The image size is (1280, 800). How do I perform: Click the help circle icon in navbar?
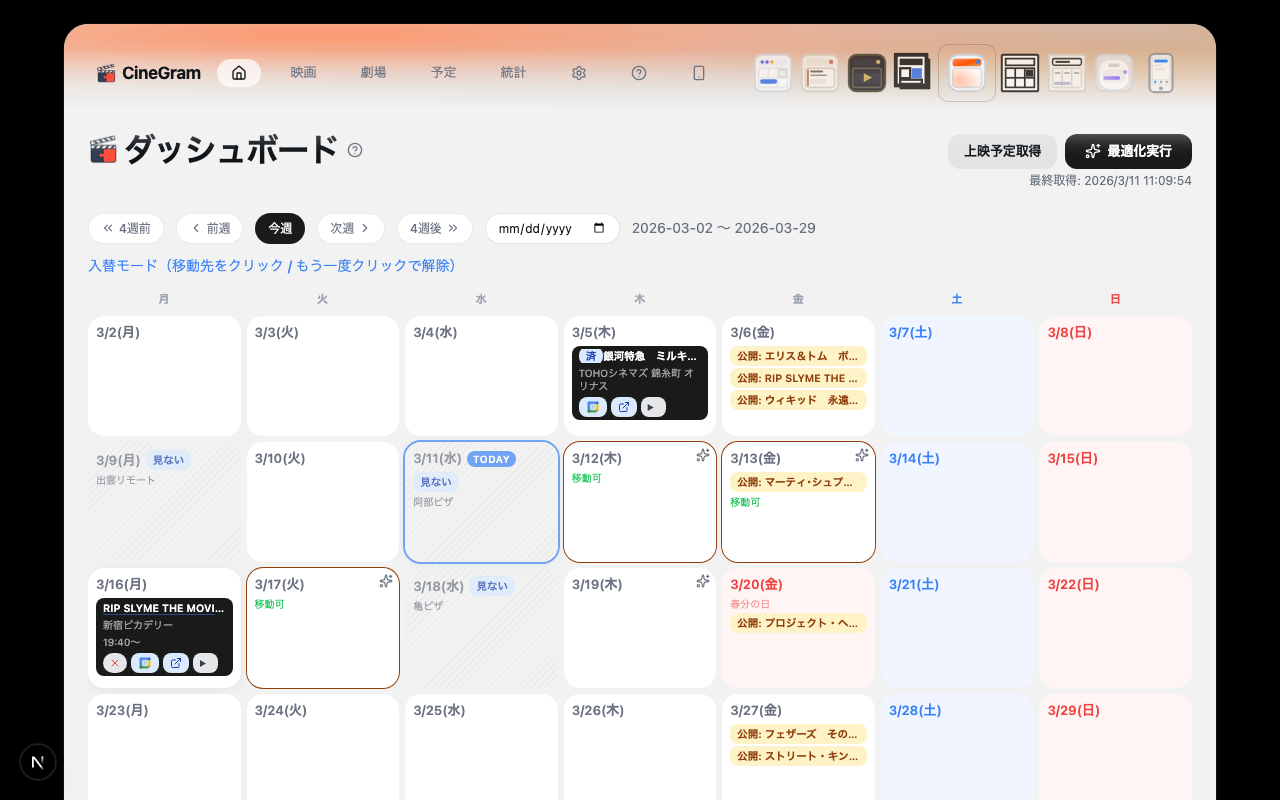click(x=639, y=73)
